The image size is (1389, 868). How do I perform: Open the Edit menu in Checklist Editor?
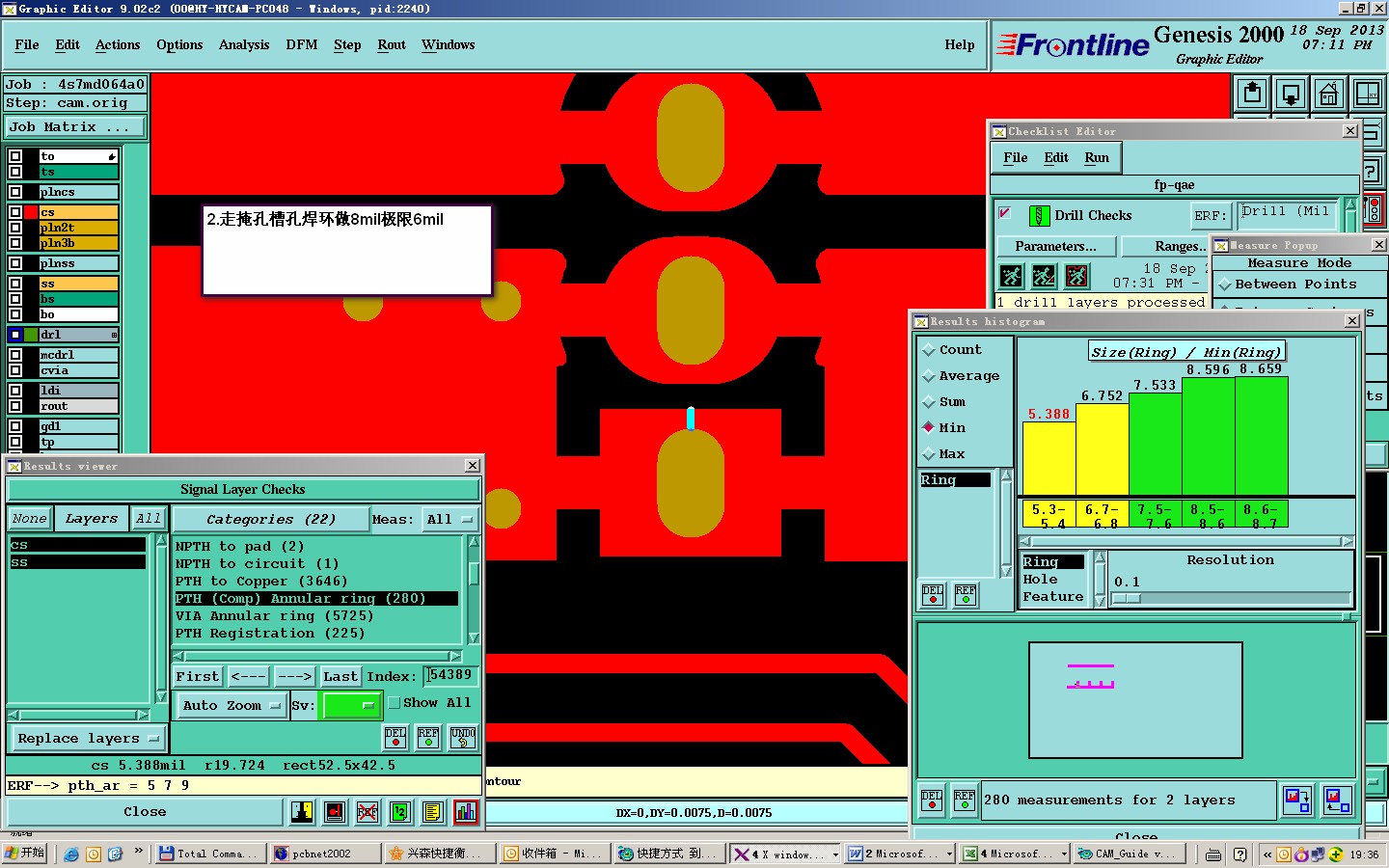pyautogui.click(x=1056, y=158)
